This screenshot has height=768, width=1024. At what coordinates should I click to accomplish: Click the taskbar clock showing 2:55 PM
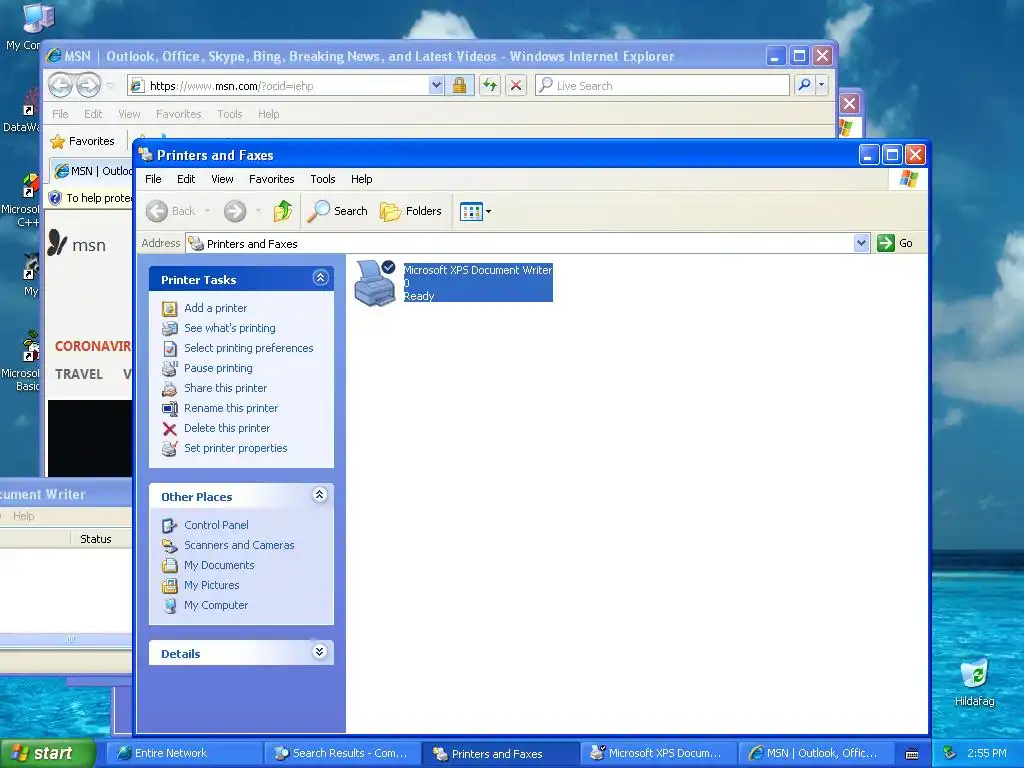pos(987,754)
